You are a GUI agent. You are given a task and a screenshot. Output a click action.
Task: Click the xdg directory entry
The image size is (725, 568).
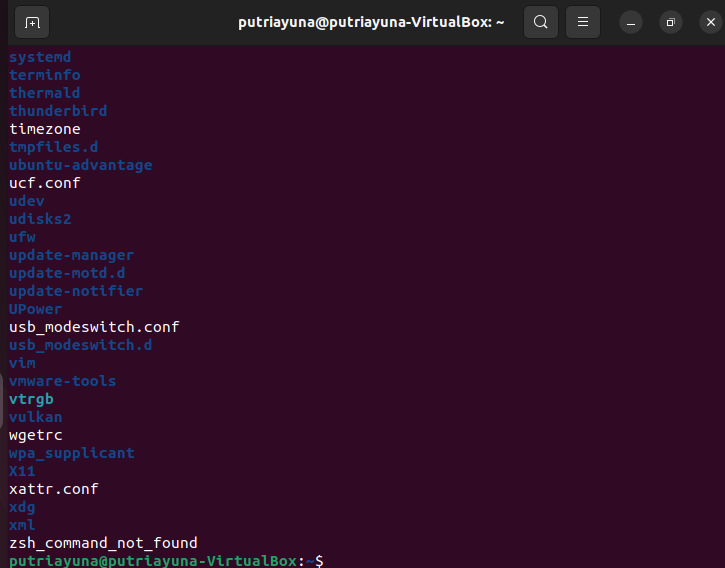(x=22, y=507)
